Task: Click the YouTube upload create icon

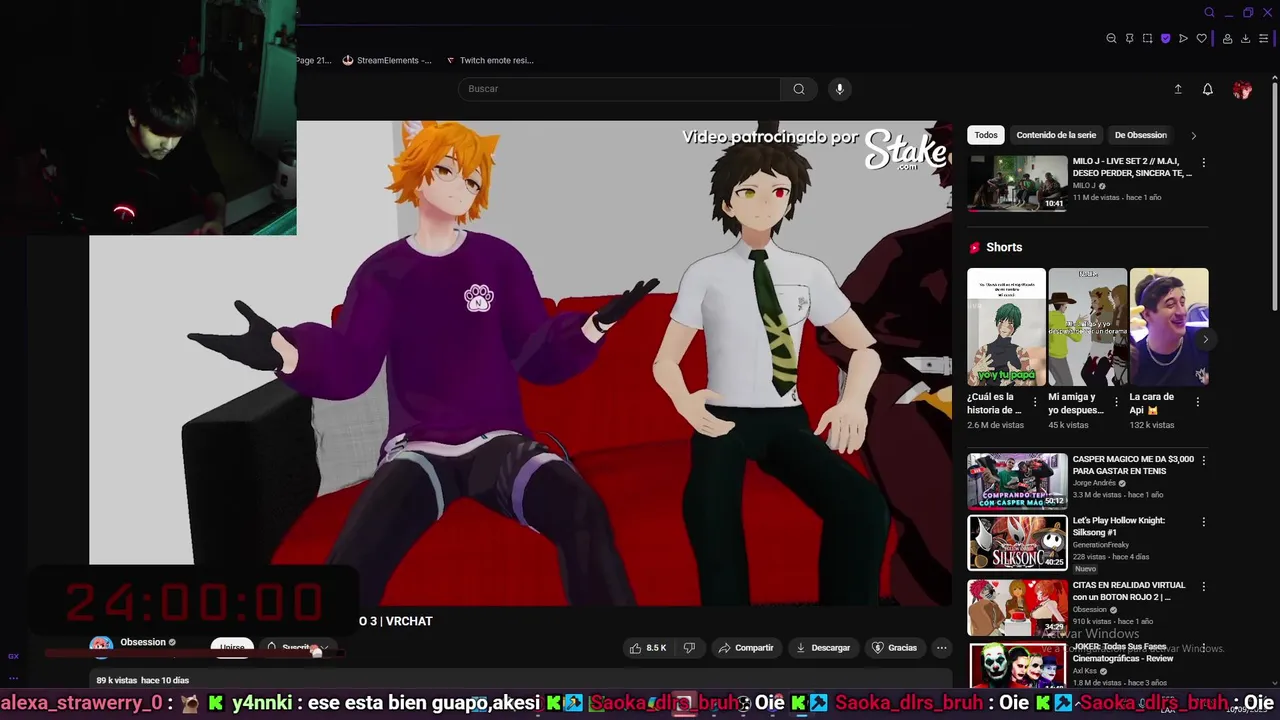Action: (1178, 89)
